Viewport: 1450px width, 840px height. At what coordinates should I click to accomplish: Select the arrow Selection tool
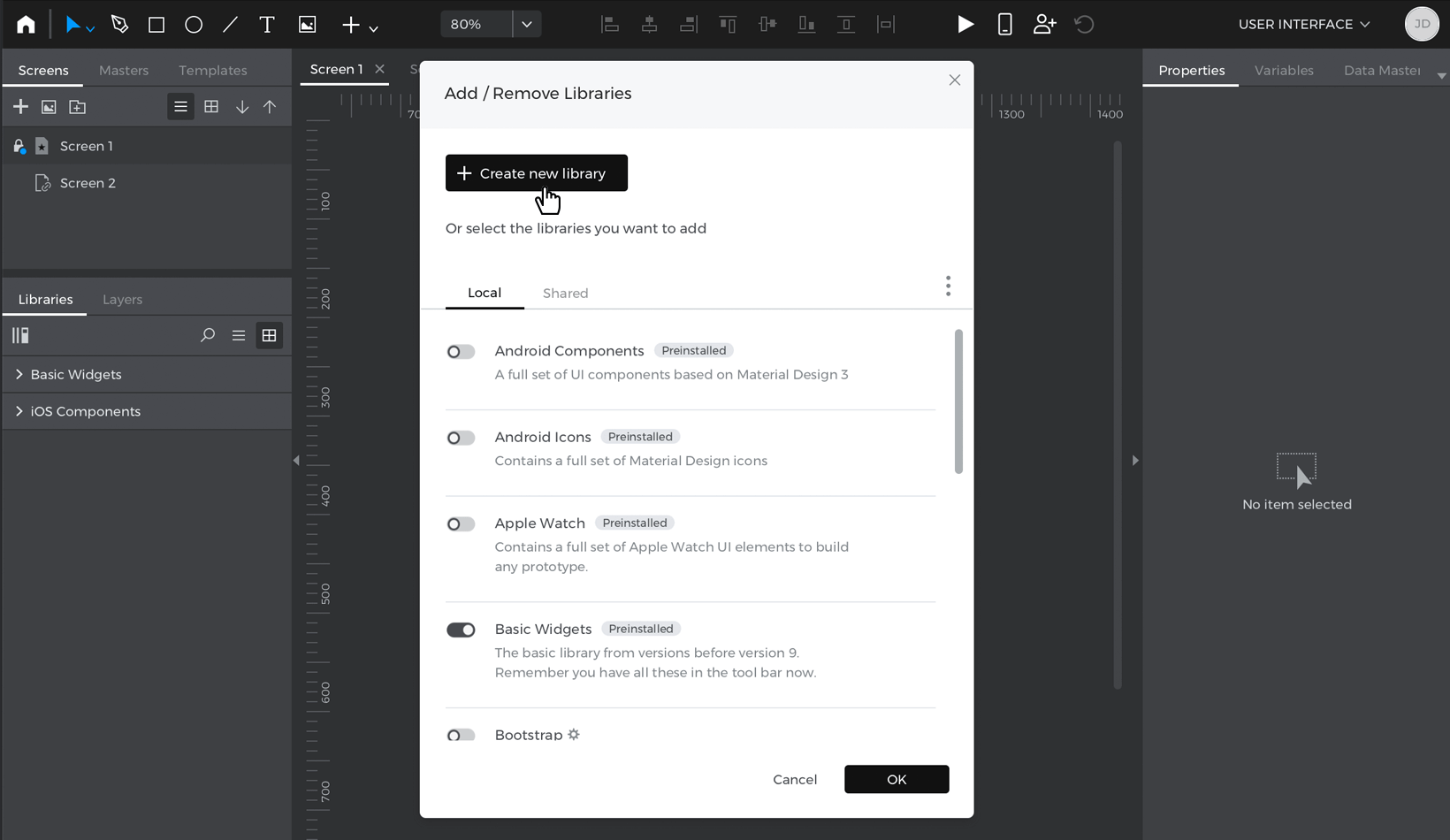pyautogui.click(x=72, y=25)
